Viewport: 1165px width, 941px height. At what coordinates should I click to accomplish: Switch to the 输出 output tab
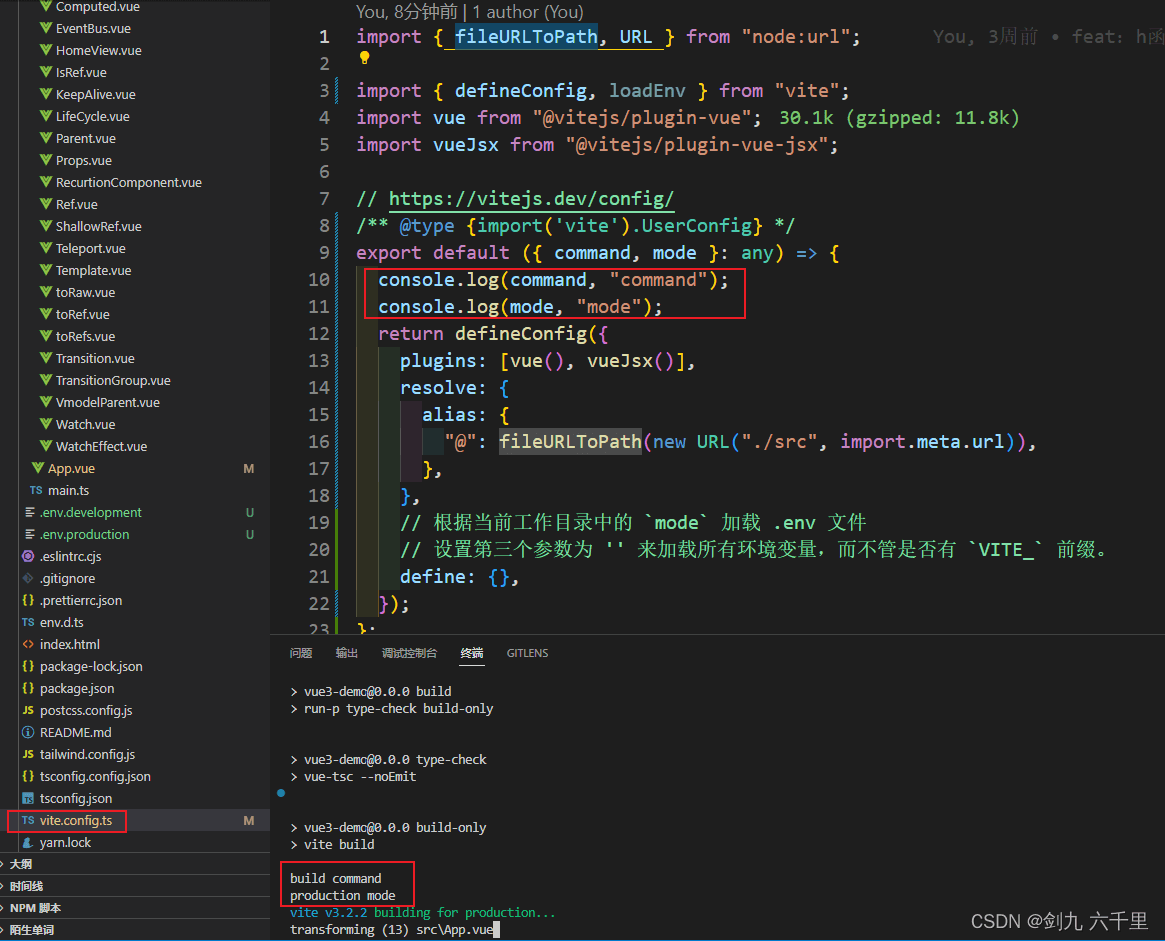(x=347, y=653)
